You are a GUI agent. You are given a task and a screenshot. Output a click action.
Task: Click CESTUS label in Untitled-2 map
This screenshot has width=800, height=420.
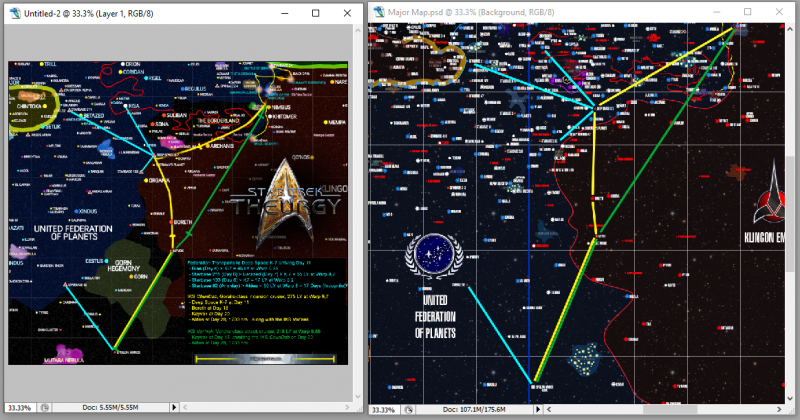click(x=94, y=261)
